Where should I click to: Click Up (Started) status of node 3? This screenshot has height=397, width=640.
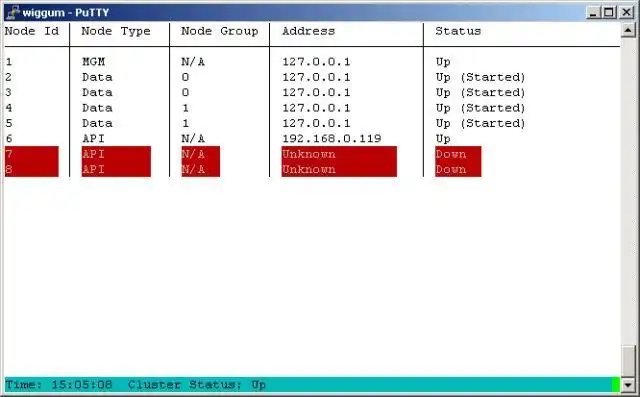[480, 92]
